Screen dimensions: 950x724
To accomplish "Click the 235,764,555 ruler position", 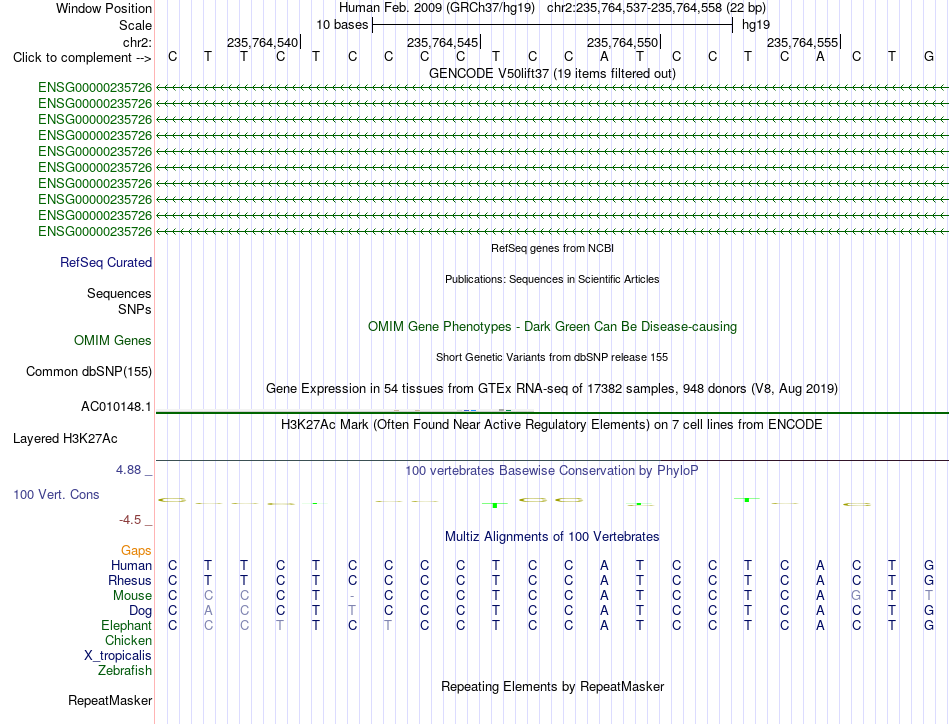I will tap(802, 42).
